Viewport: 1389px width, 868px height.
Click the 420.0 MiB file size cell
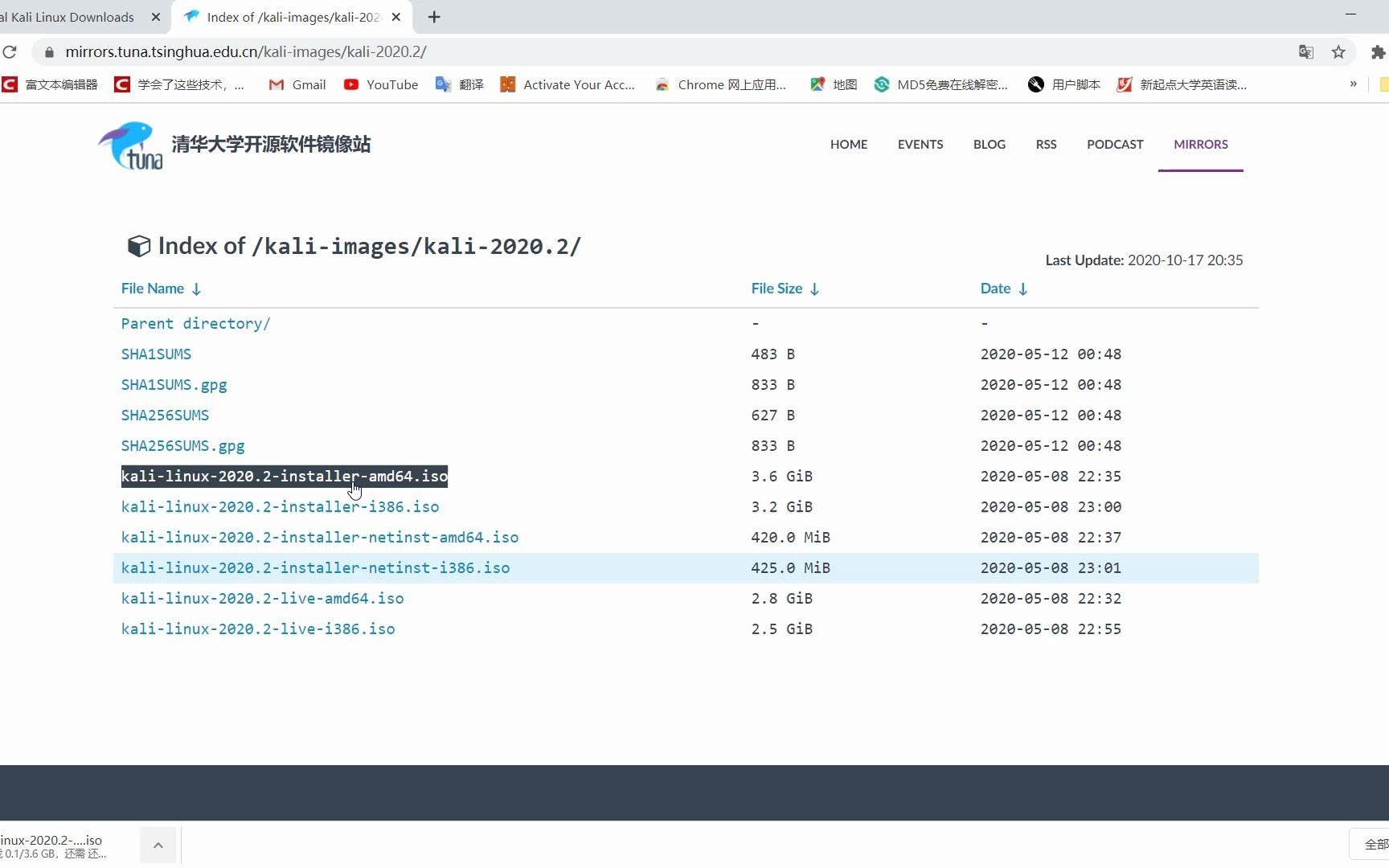click(x=790, y=538)
